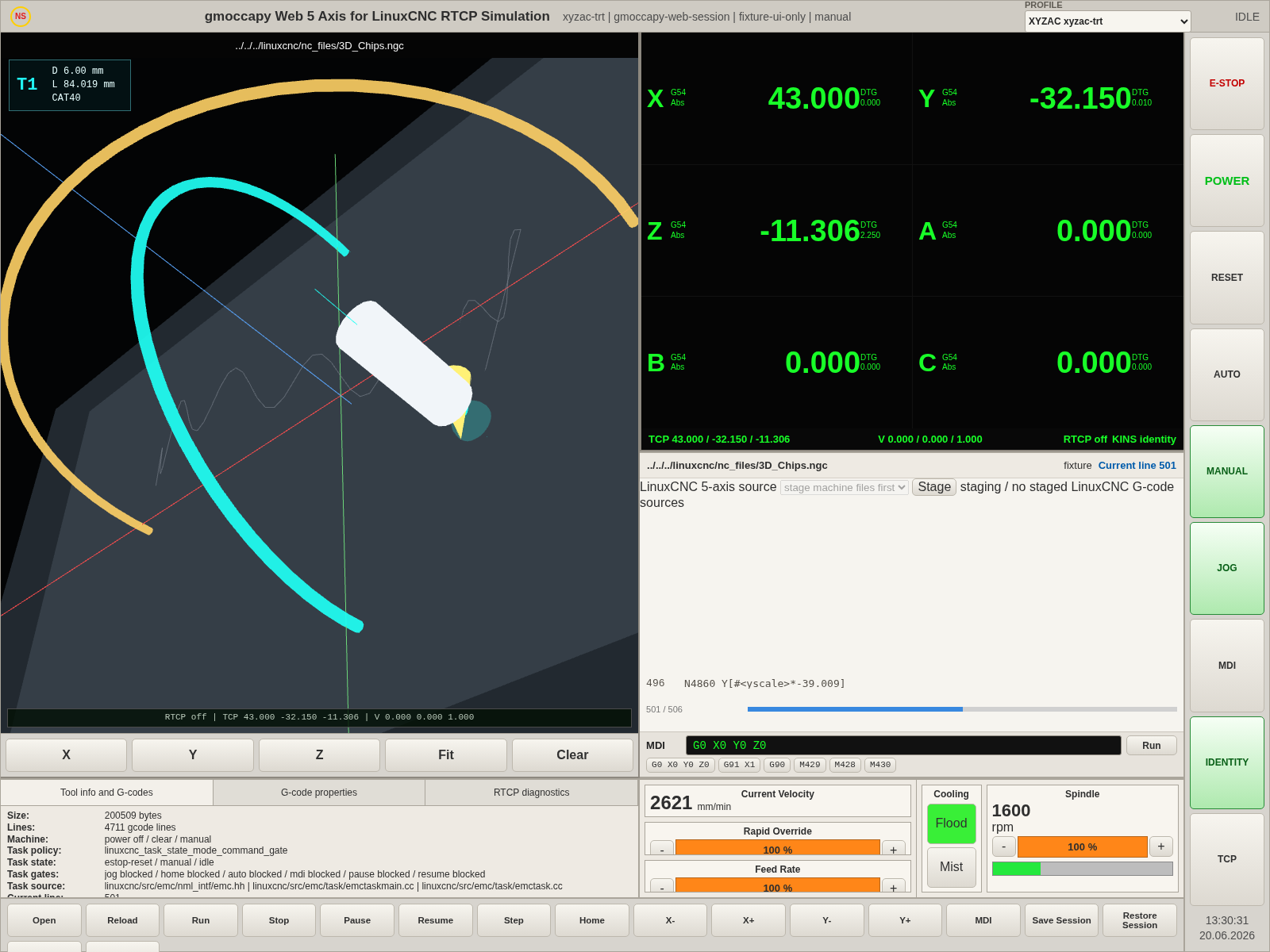Screen dimensions: 1270x952
Task: Click the Resume button
Action: click(436, 920)
